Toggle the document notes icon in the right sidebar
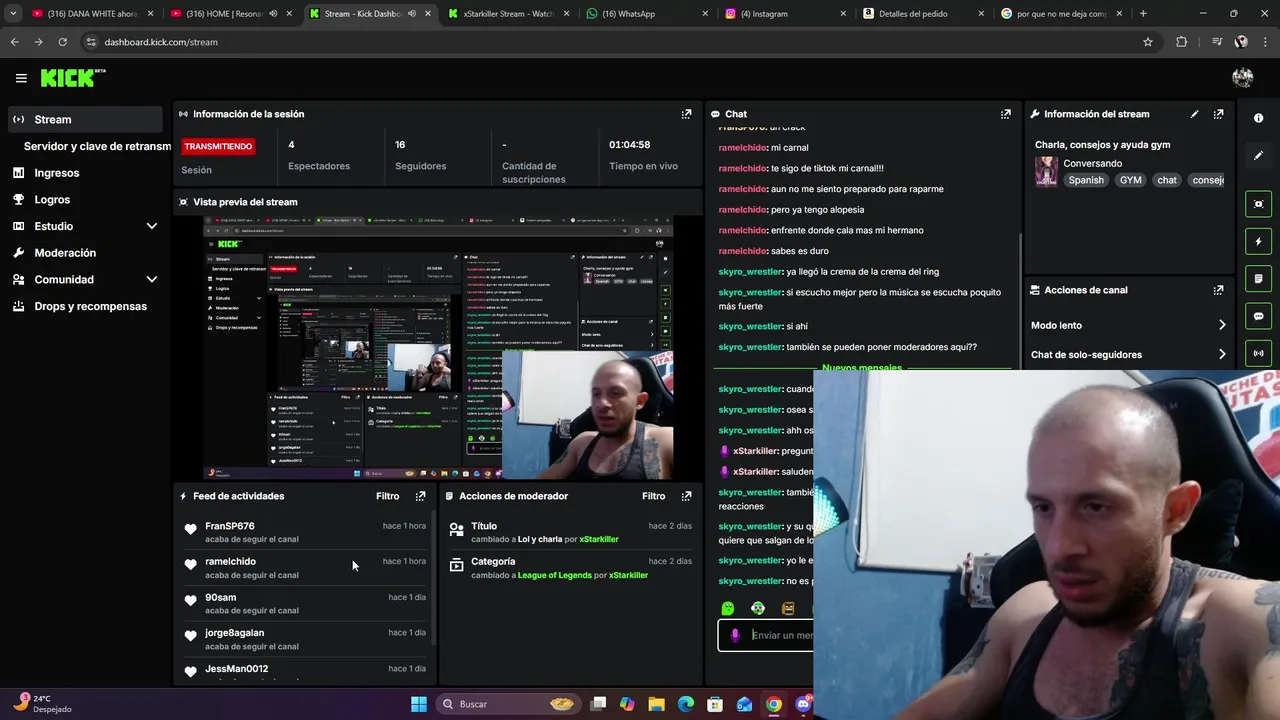The image size is (1280, 720). 1258,278
